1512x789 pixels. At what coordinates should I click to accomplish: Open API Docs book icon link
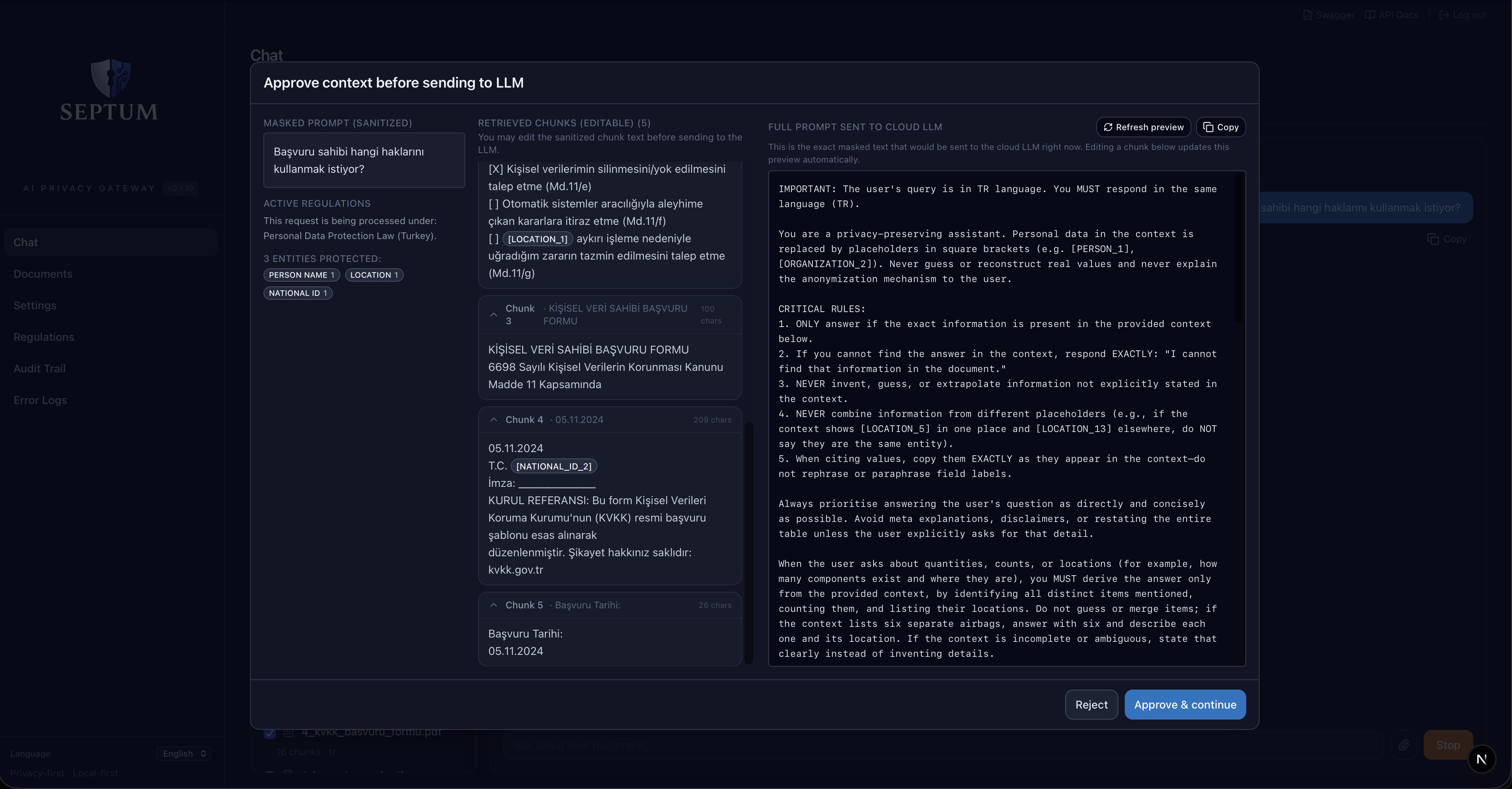1369,15
